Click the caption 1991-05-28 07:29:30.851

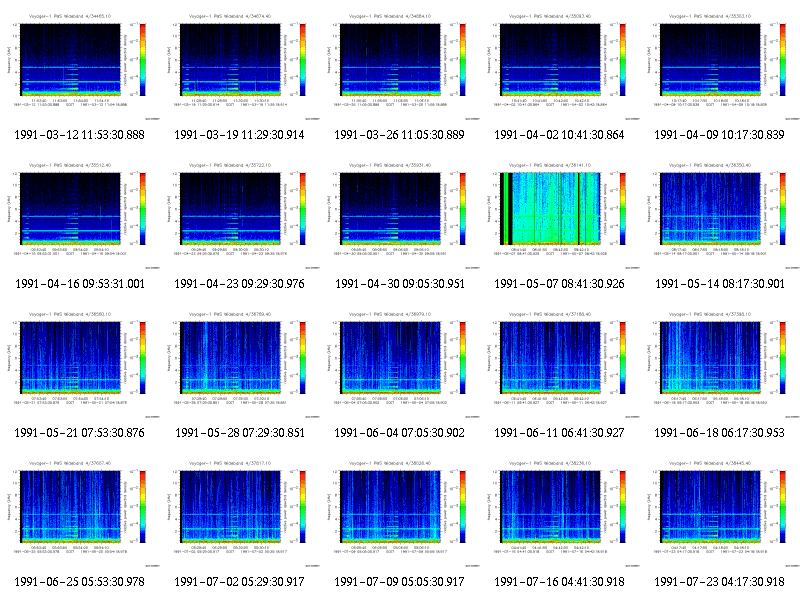tap(240, 433)
